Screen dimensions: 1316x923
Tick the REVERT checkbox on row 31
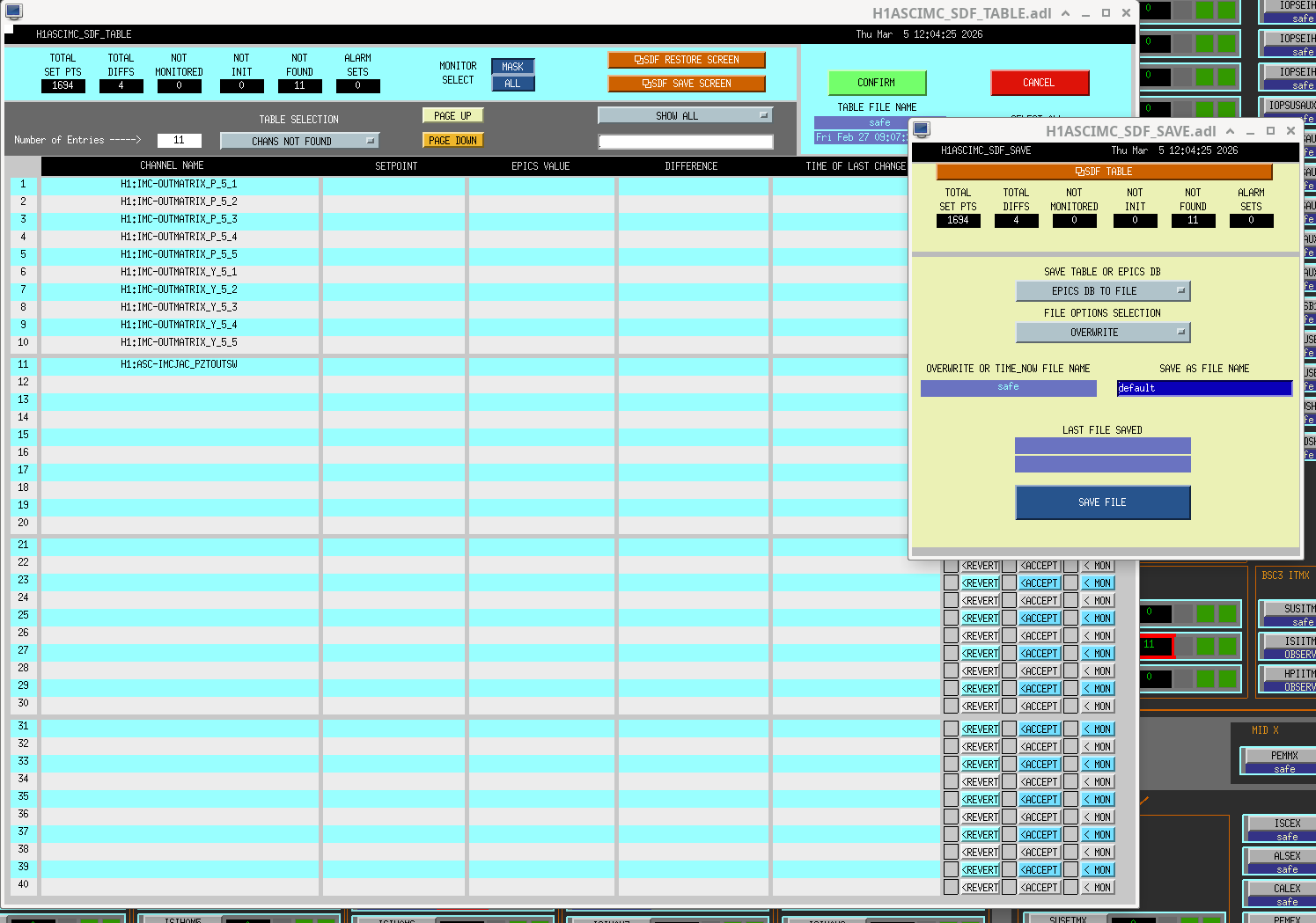951,729
